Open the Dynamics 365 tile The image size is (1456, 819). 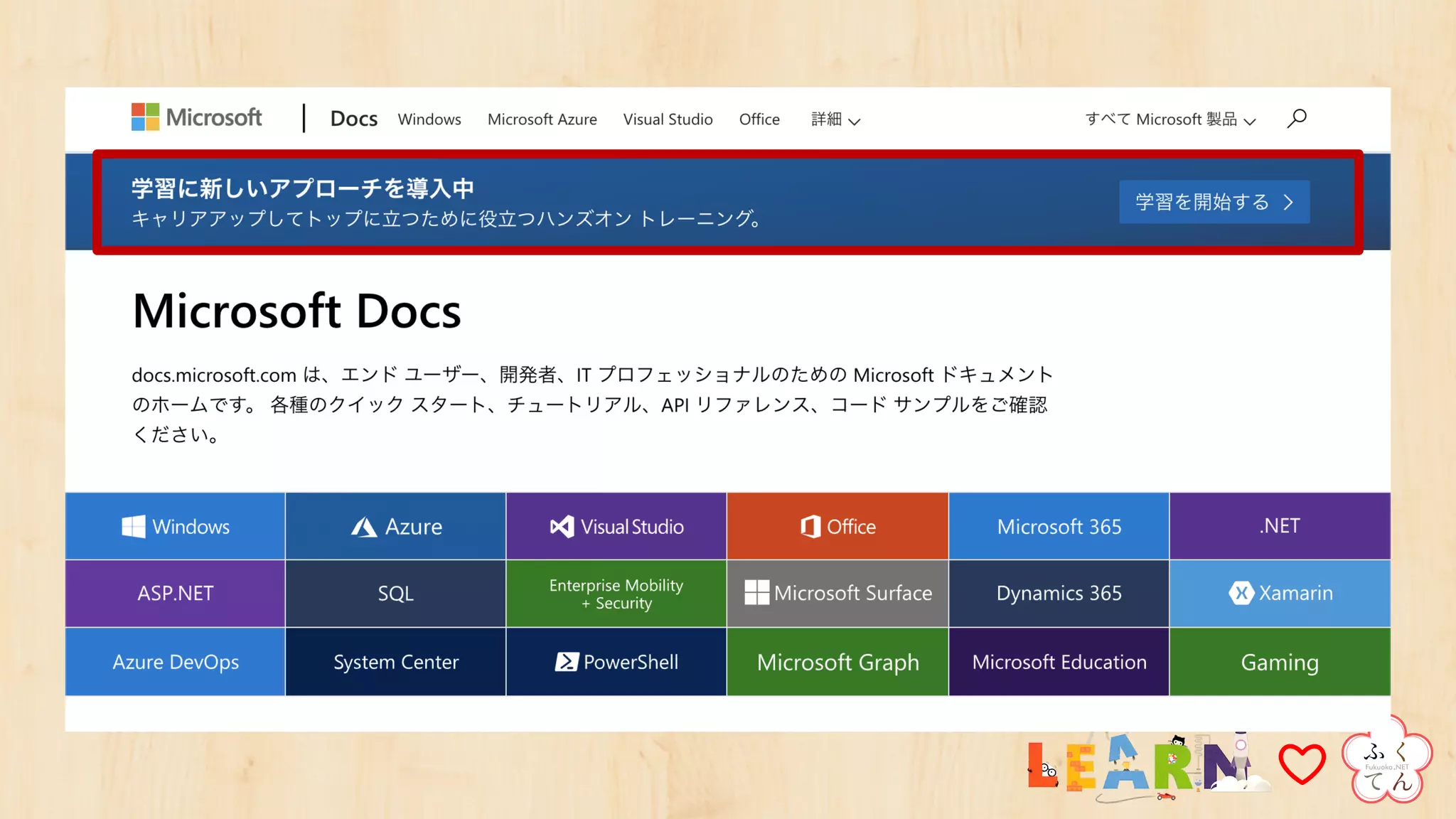click(x=1059, y=593)
